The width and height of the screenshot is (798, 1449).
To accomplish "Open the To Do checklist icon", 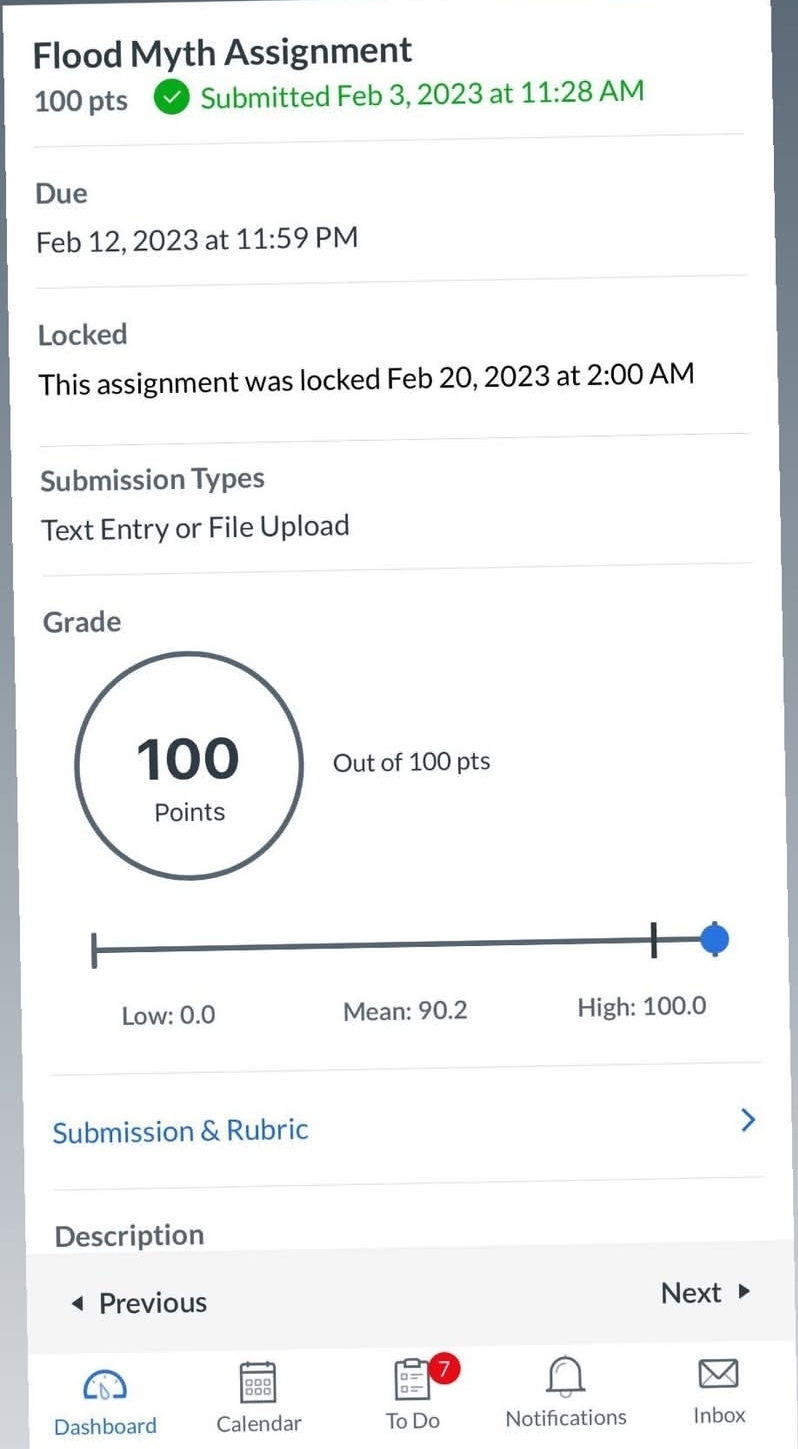I will click(411, 1382).
